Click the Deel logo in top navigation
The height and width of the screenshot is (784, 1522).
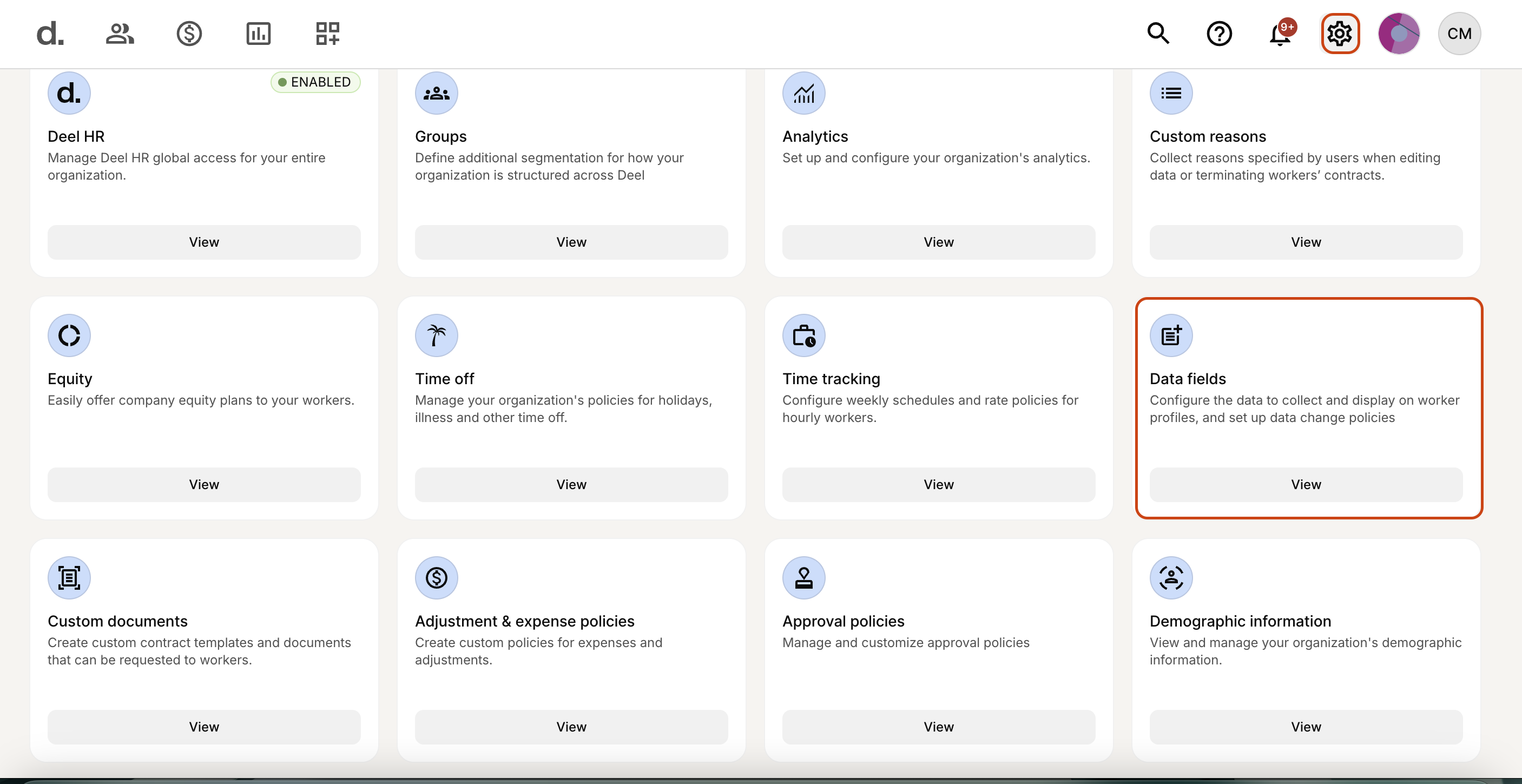(x=50, y=34)
